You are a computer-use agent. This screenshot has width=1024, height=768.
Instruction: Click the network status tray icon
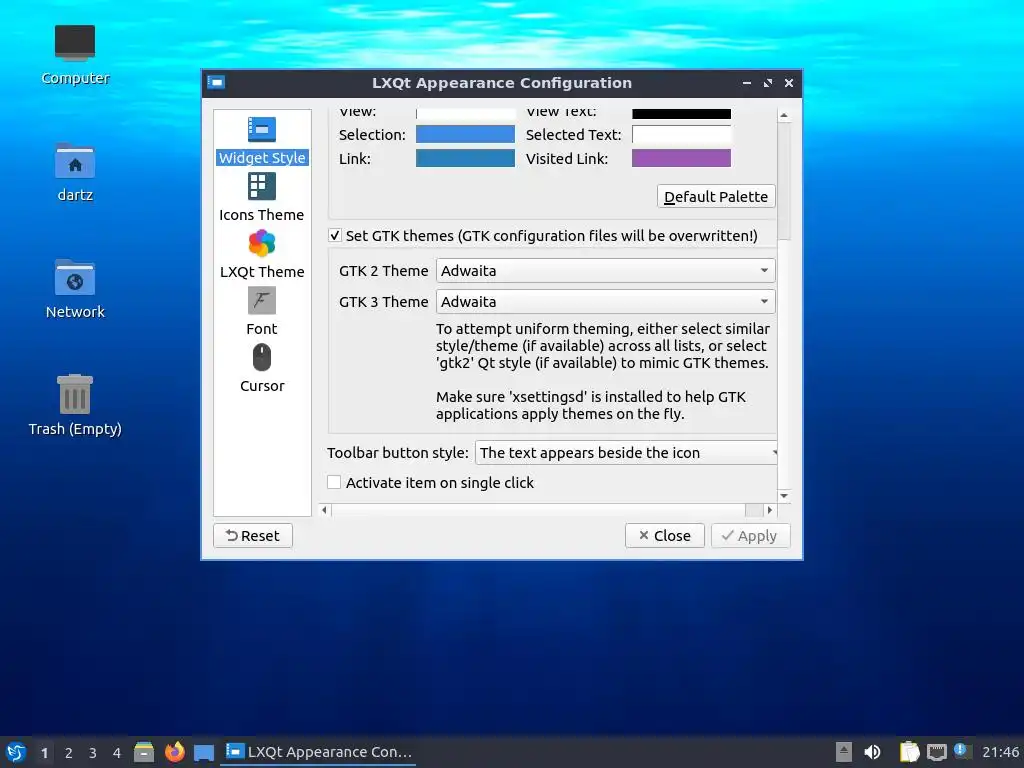pyautogui.click(x=936, y=752)
